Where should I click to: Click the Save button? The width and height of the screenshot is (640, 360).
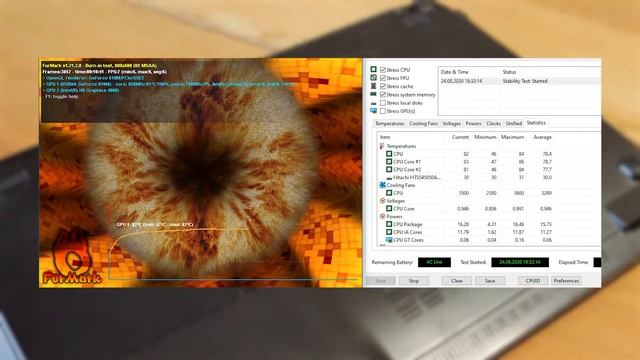coord(490,281)
